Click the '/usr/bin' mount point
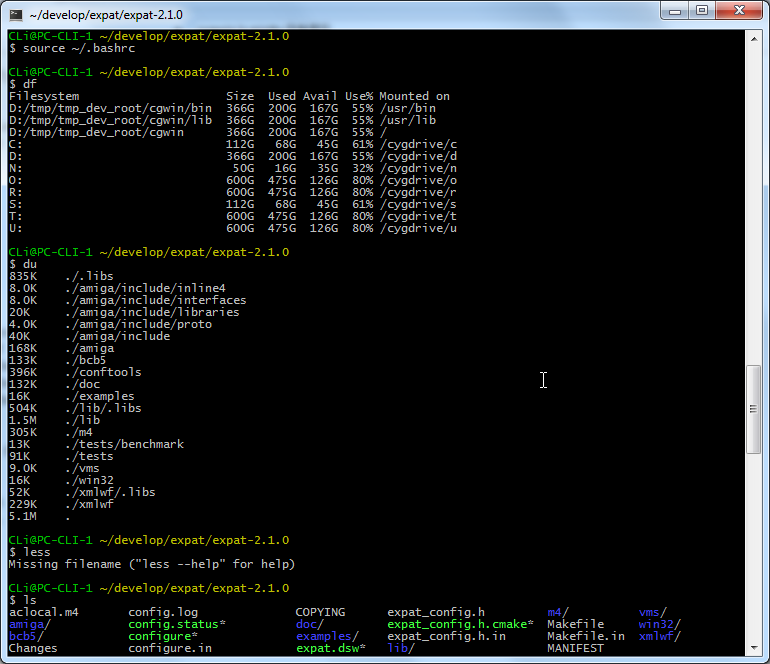The width and height of the screenshot is (770, 664). click(408, 108)
